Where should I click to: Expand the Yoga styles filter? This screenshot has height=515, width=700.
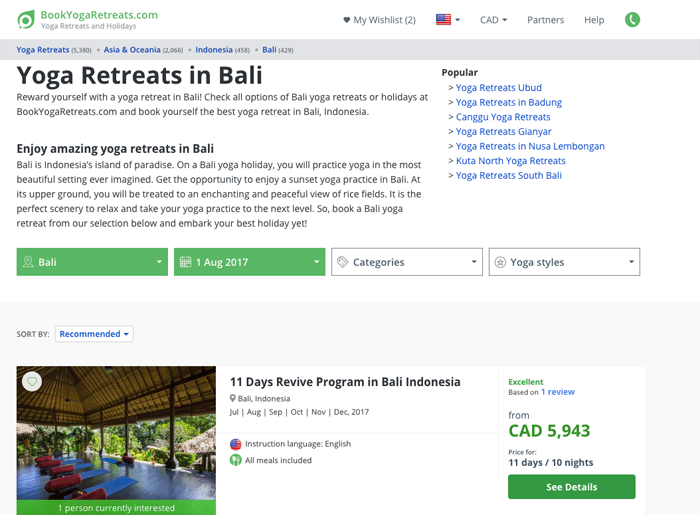pos(564,262)
